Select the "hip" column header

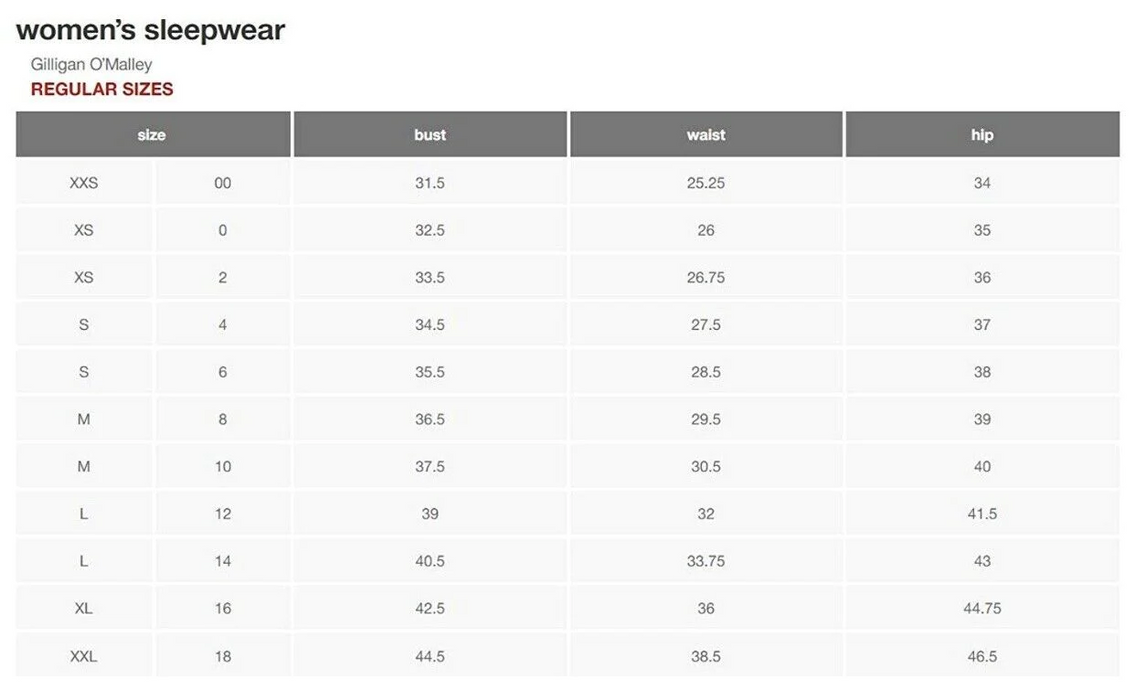982,135
